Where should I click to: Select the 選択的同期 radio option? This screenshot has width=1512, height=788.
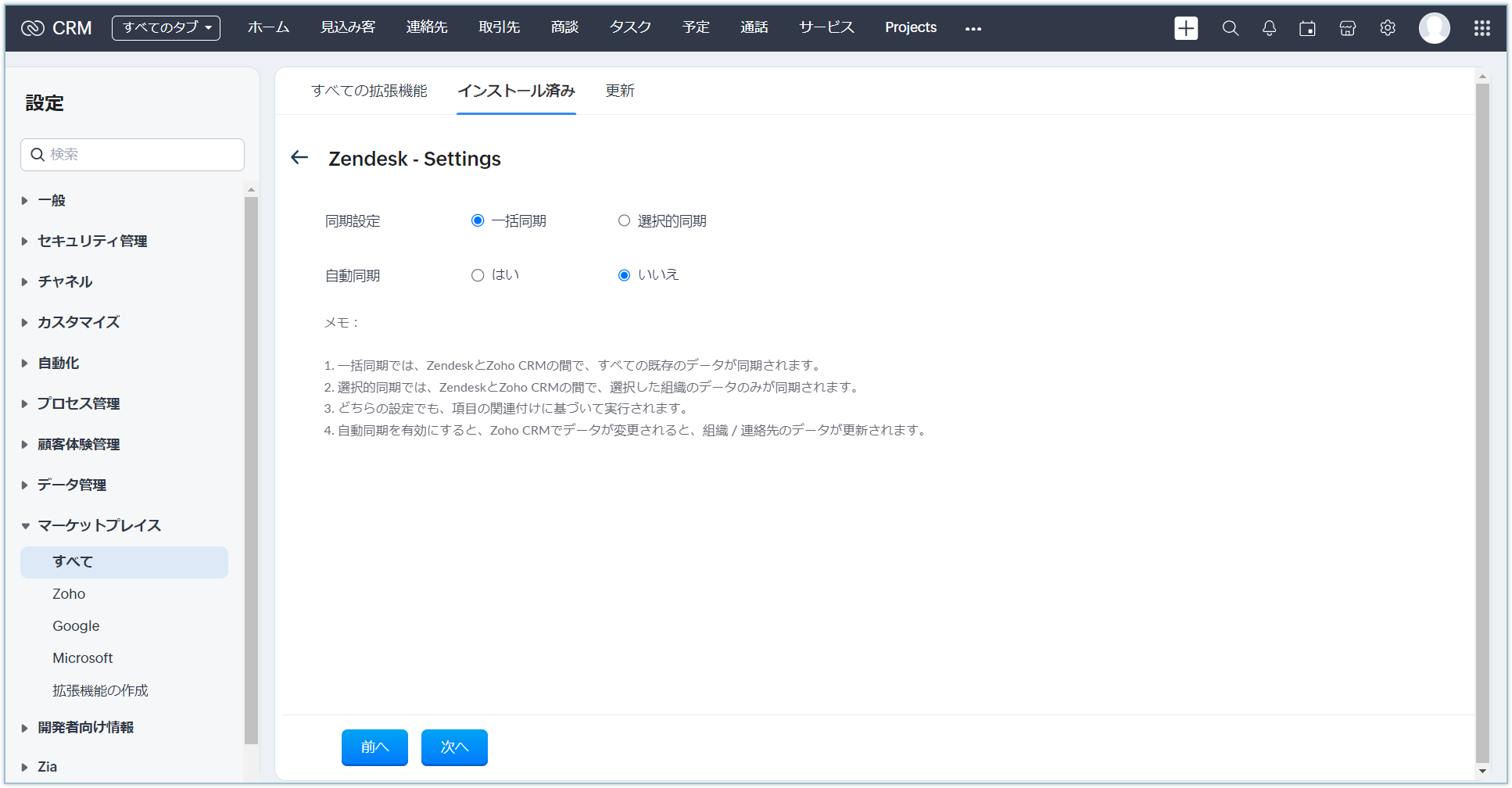tap(624, 221)
